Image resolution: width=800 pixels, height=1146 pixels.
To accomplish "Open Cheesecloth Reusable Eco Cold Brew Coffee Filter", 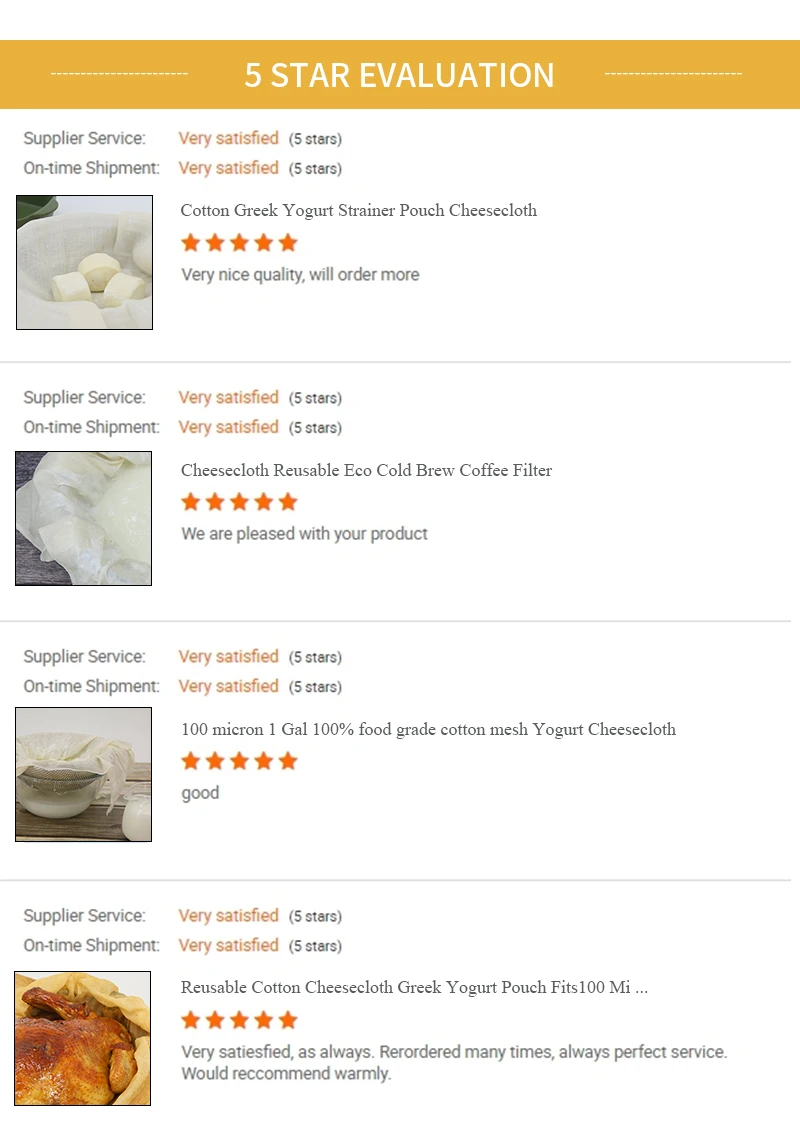I will coord(366,470).
